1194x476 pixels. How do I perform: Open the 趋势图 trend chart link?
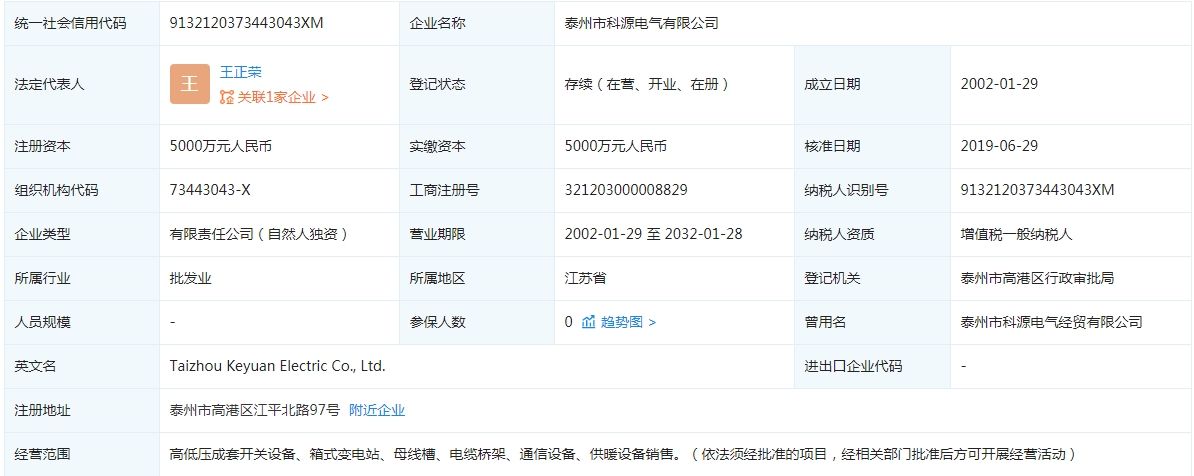tap(628, 322)
